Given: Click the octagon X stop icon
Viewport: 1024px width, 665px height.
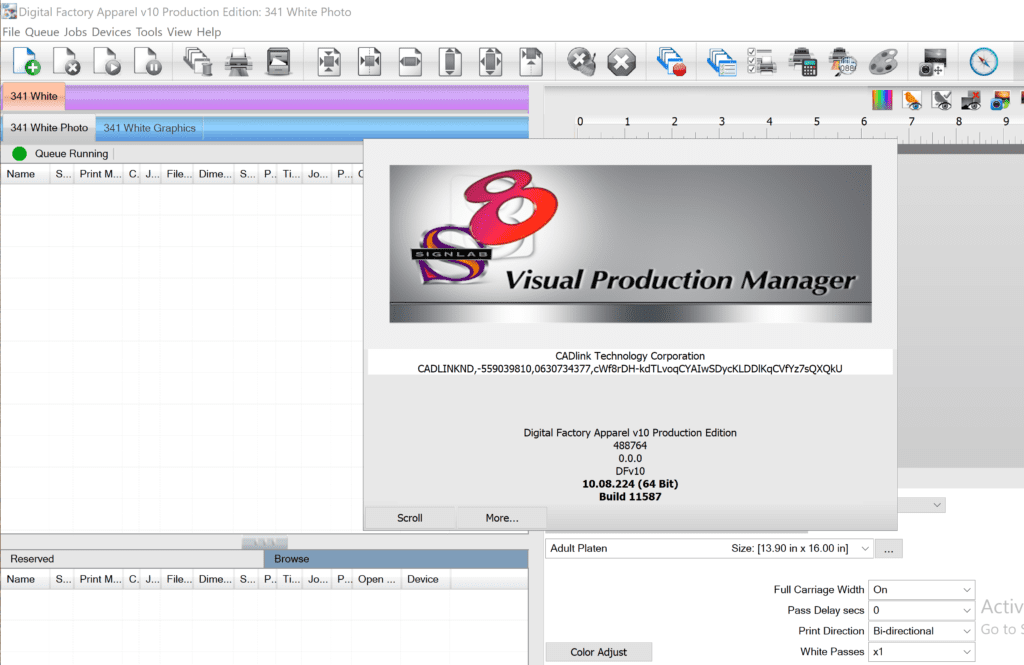Looking at the screenshot, I should click(621, 63).
